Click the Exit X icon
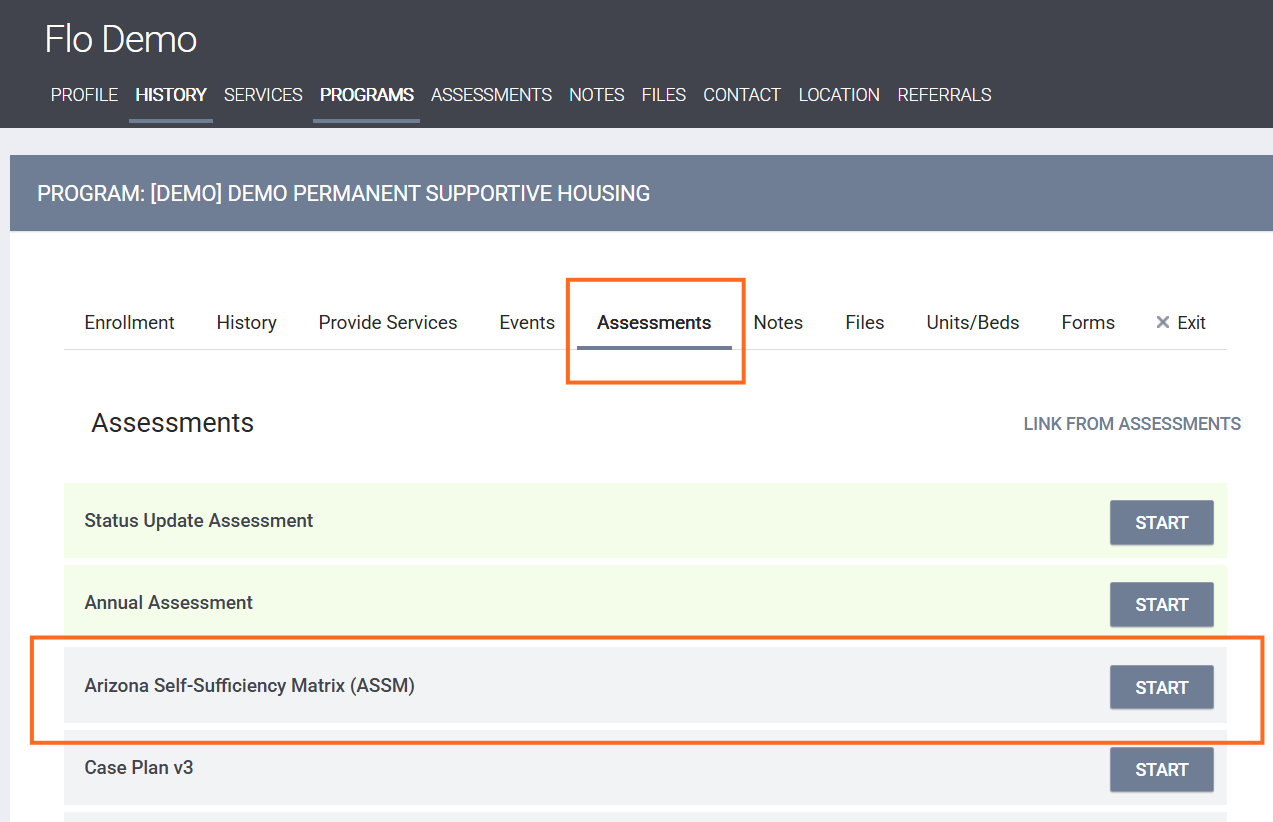The width and height of the screenshot is (1273, 822). pos(1163,323)
